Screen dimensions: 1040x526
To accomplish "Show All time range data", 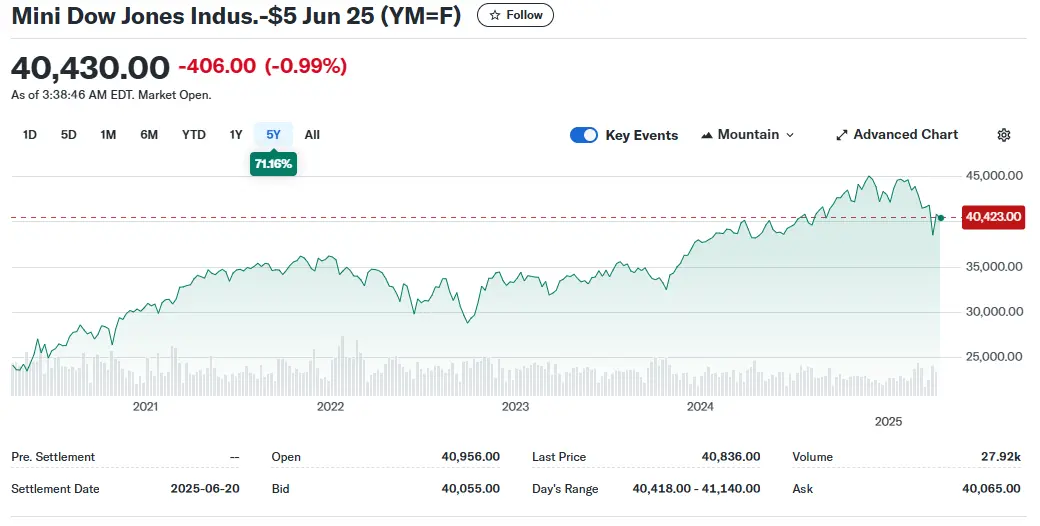I will coord(312,135).
